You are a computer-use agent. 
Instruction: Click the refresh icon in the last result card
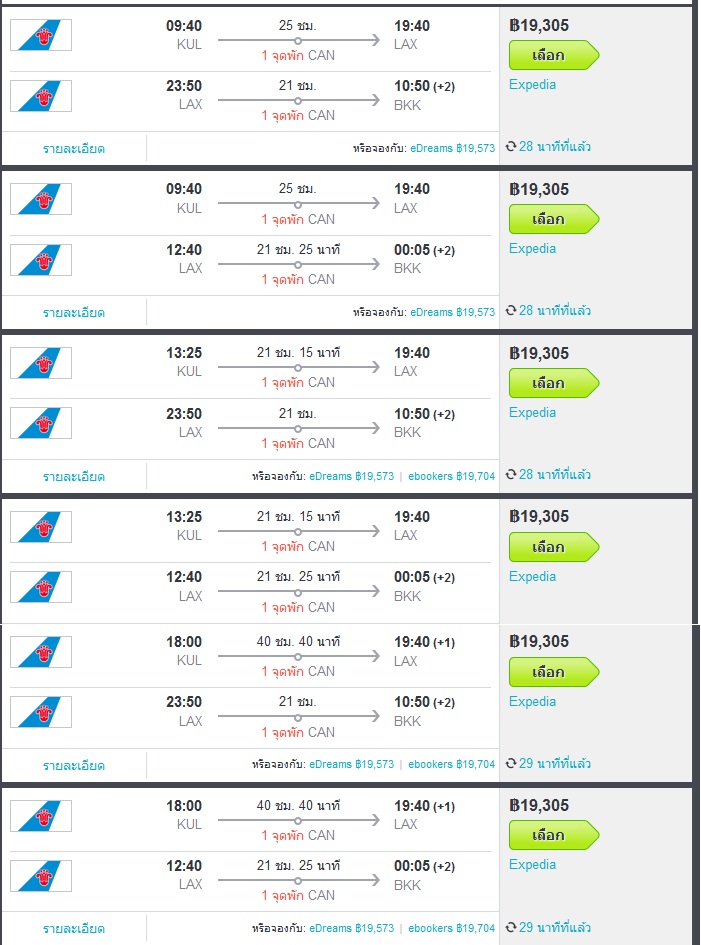511,927
